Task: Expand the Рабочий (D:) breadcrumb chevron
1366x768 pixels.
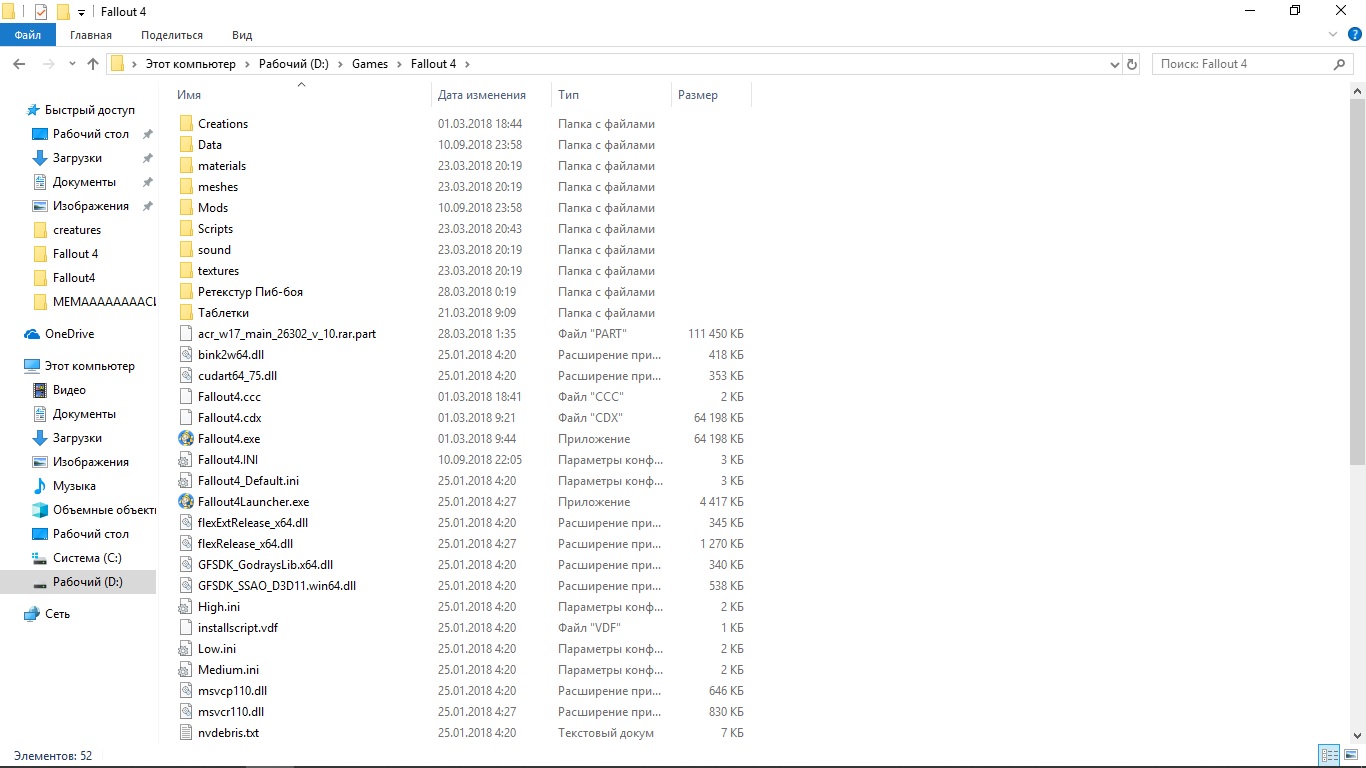Action: [340, 64]
